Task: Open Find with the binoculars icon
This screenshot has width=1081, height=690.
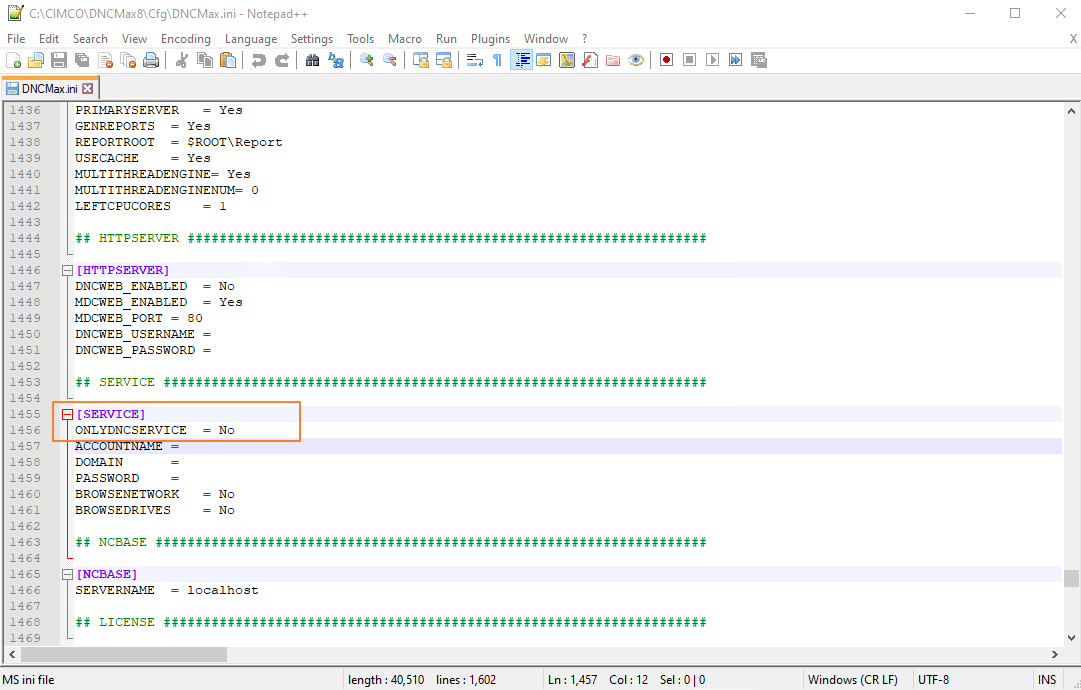Action: [x=312, y=61]
